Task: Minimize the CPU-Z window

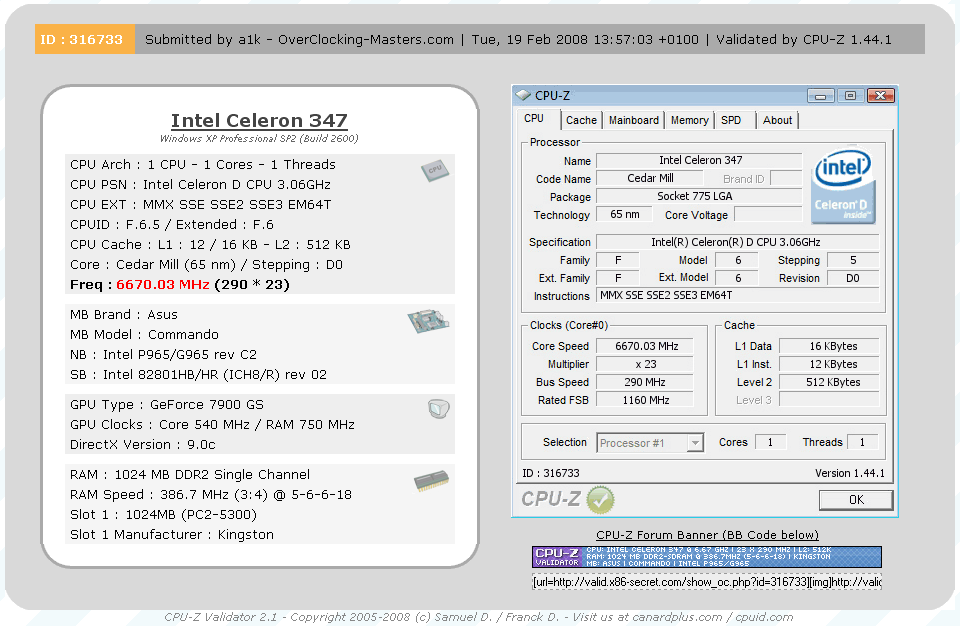Action: click(x=820, y=96)
